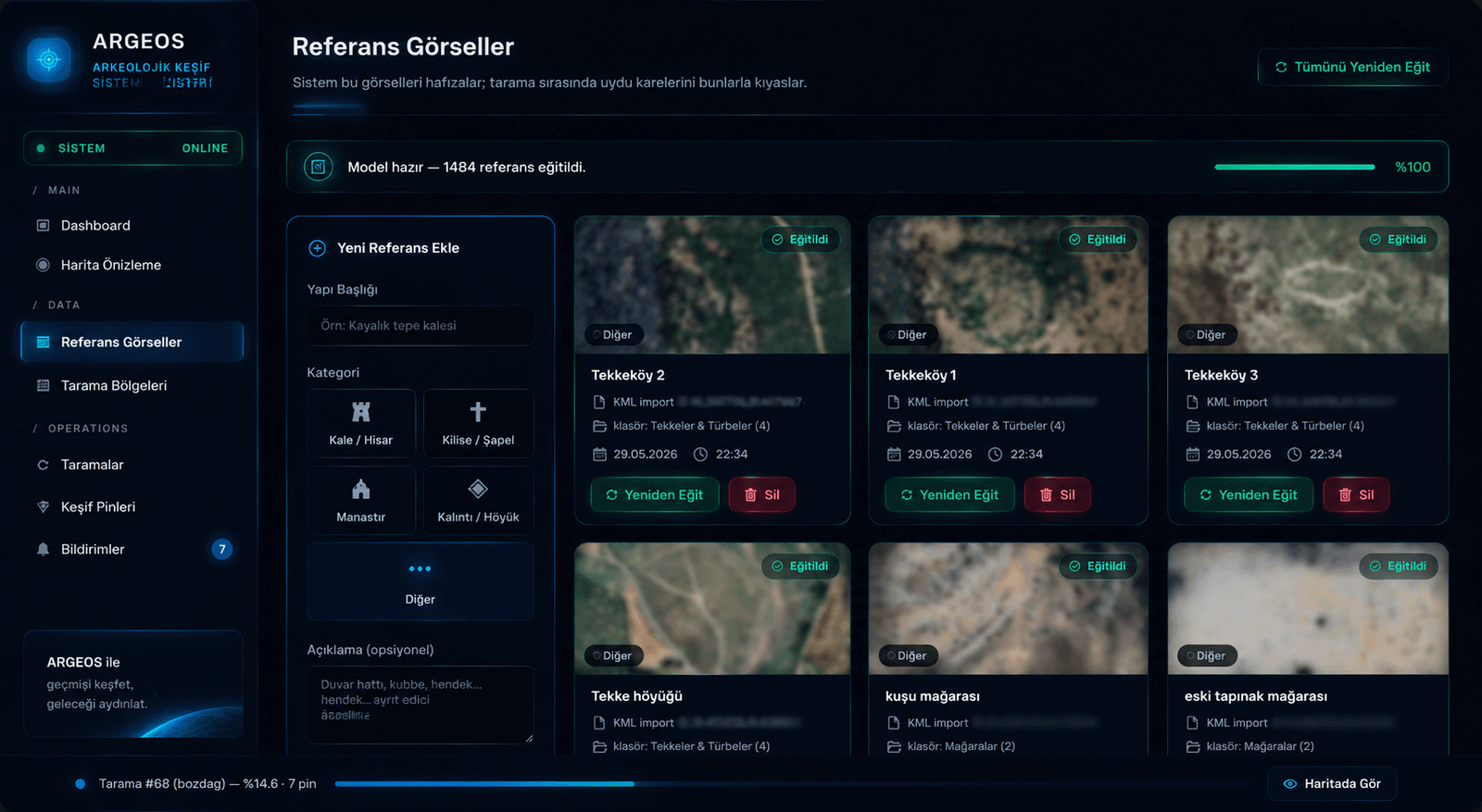Click the SİSTEM ONLINE status indicator

pyautogui.click(x=132, y=148)
